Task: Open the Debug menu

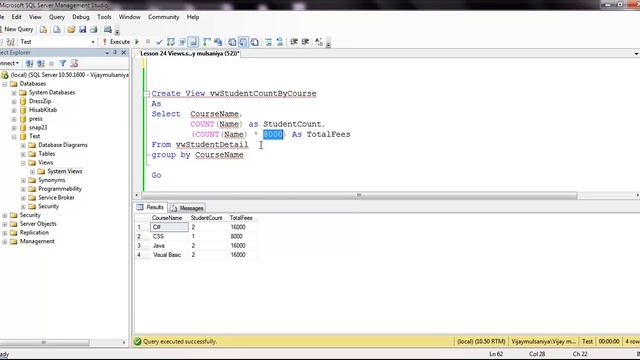Action: coord(80,17)
